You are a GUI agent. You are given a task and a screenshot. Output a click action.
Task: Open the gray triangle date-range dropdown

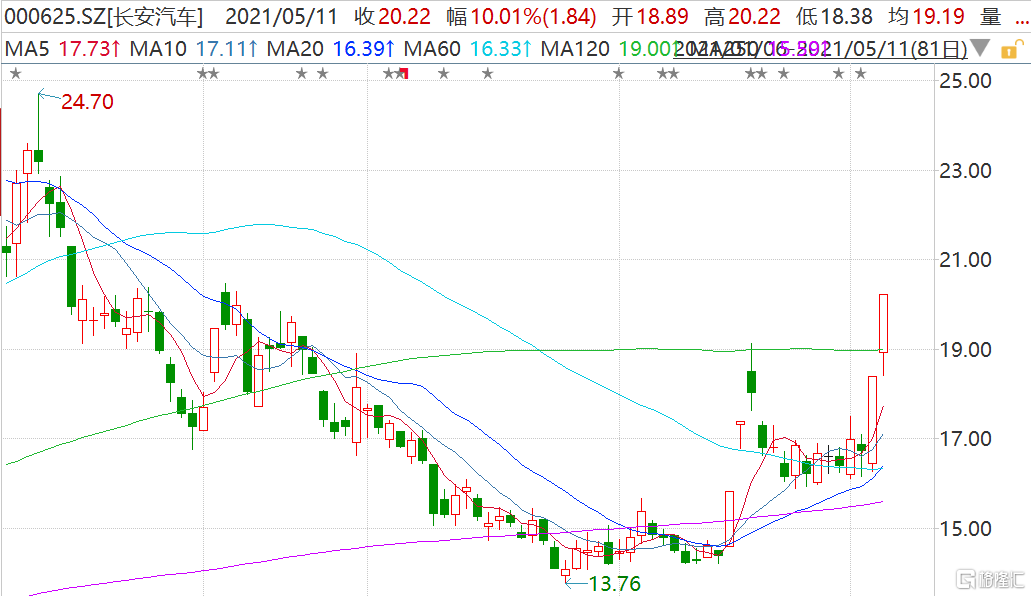click(980, 48)
